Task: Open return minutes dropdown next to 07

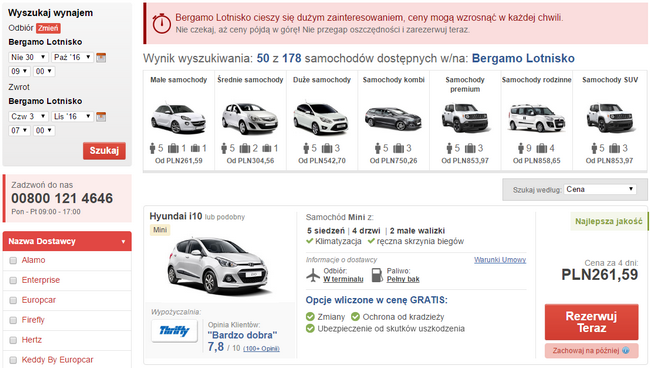Action: (44, 131)
